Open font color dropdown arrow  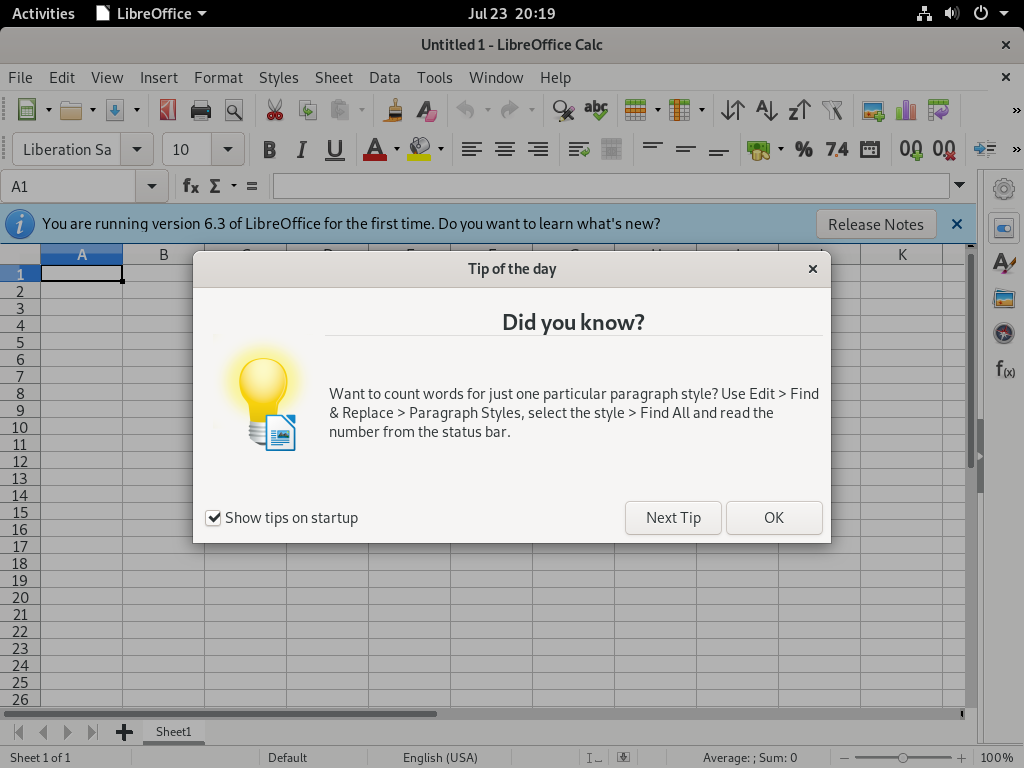[396, 150]
